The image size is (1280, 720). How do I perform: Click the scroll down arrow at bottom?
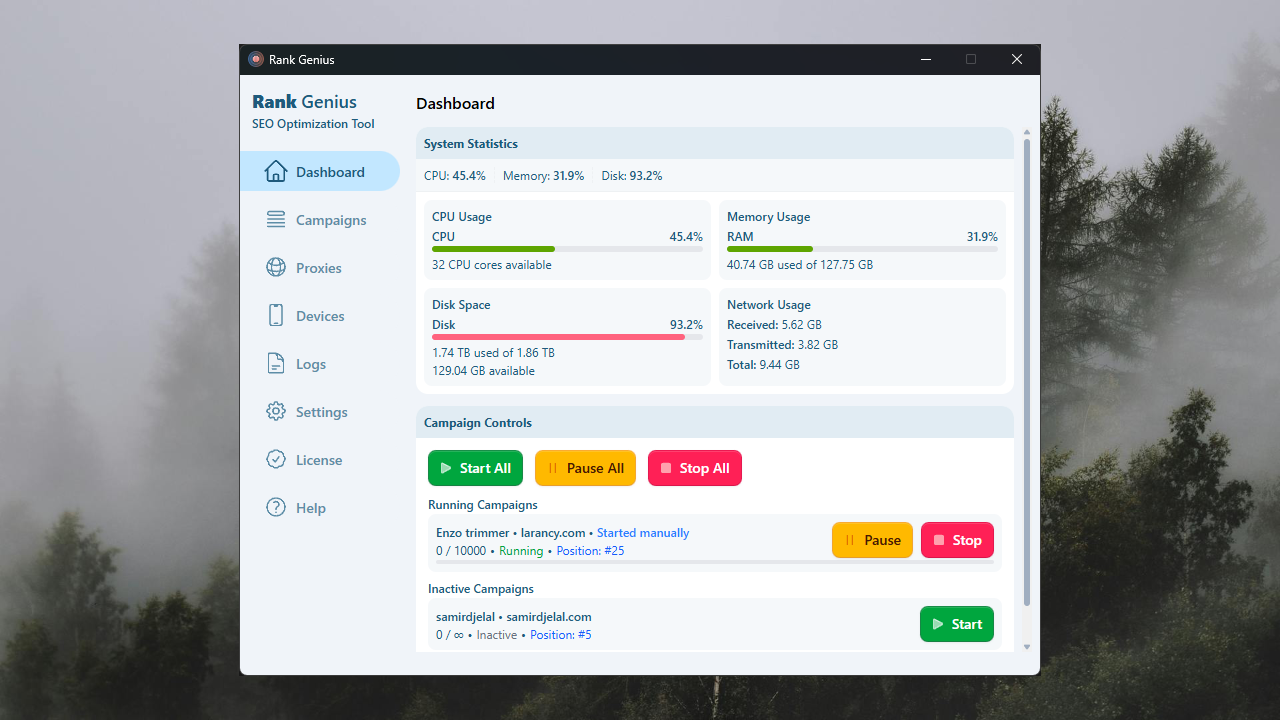click(x=1026, y=647)
